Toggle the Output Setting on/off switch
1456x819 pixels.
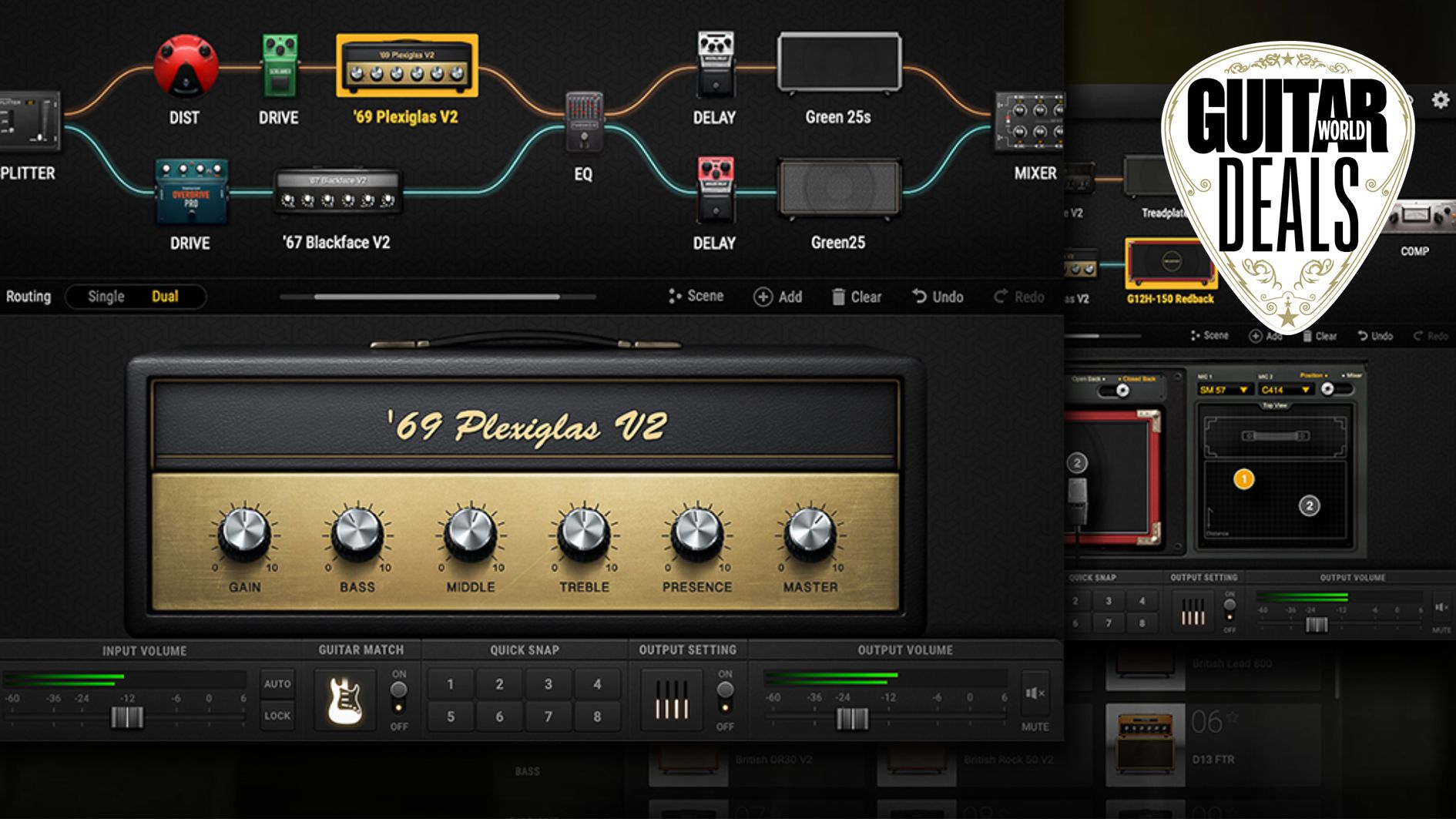pos(725,696)
